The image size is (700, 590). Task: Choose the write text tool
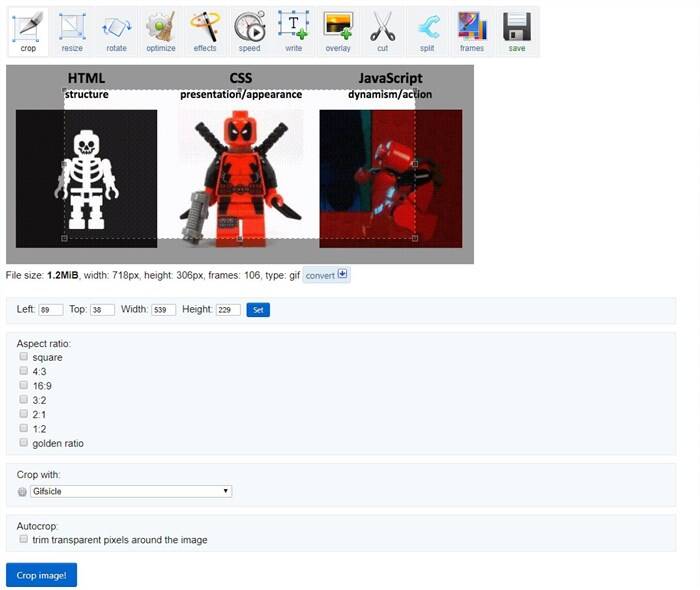(293, 30)
